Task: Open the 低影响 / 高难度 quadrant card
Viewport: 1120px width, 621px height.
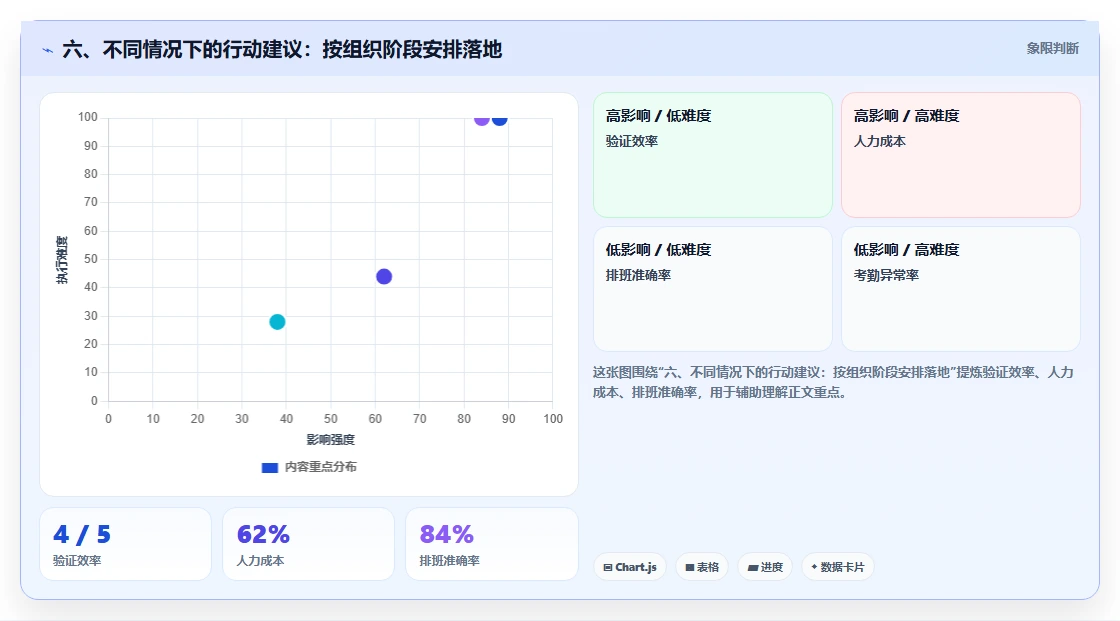Action: click(x=961, y=289)
